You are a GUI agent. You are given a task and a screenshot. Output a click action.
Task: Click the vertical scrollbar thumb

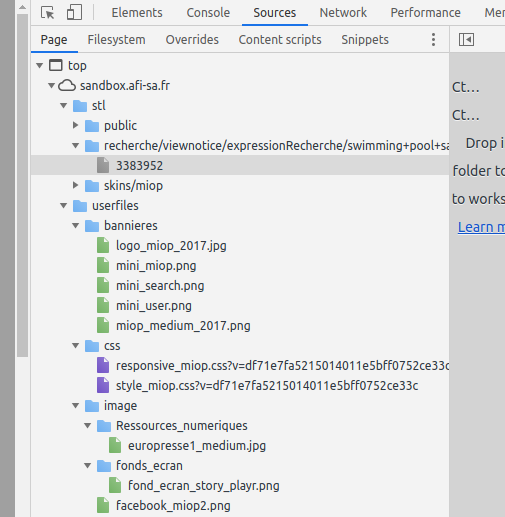(x=22, y=185)
